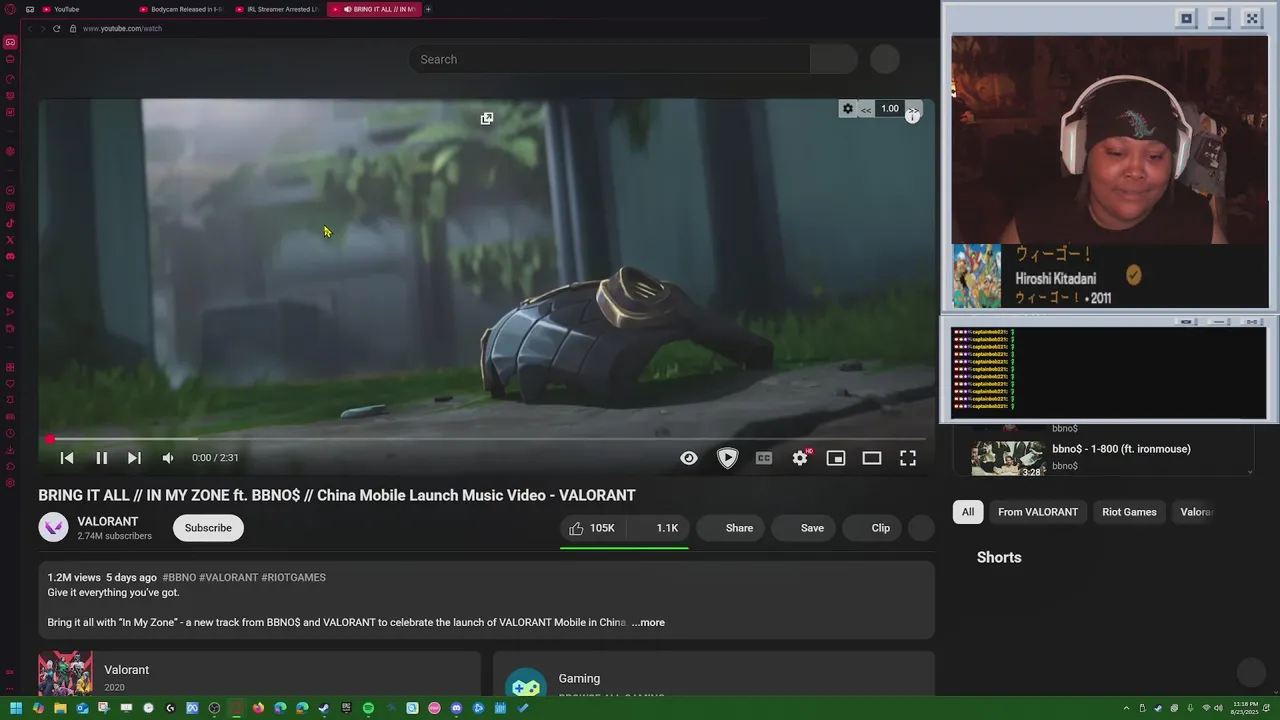Open the X icon in the Opera sidebar

(x=10, y=240)
